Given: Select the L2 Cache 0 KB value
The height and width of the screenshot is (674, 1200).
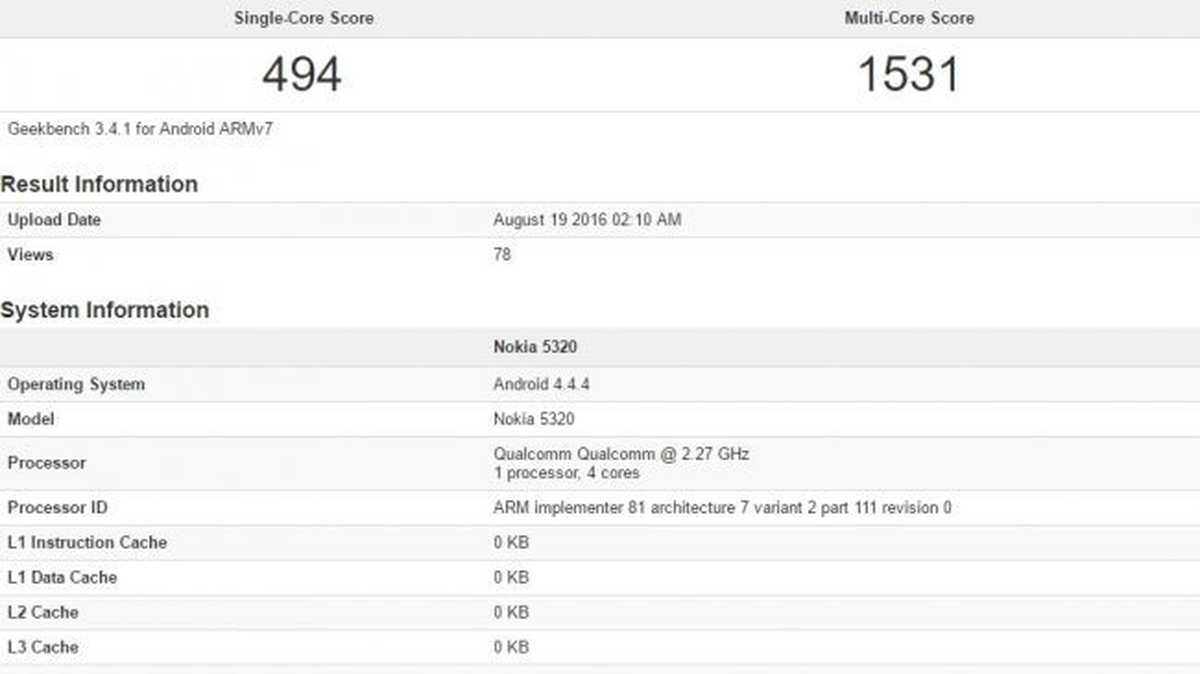Looking at the screenshot, I should click(x=511, y=613).
